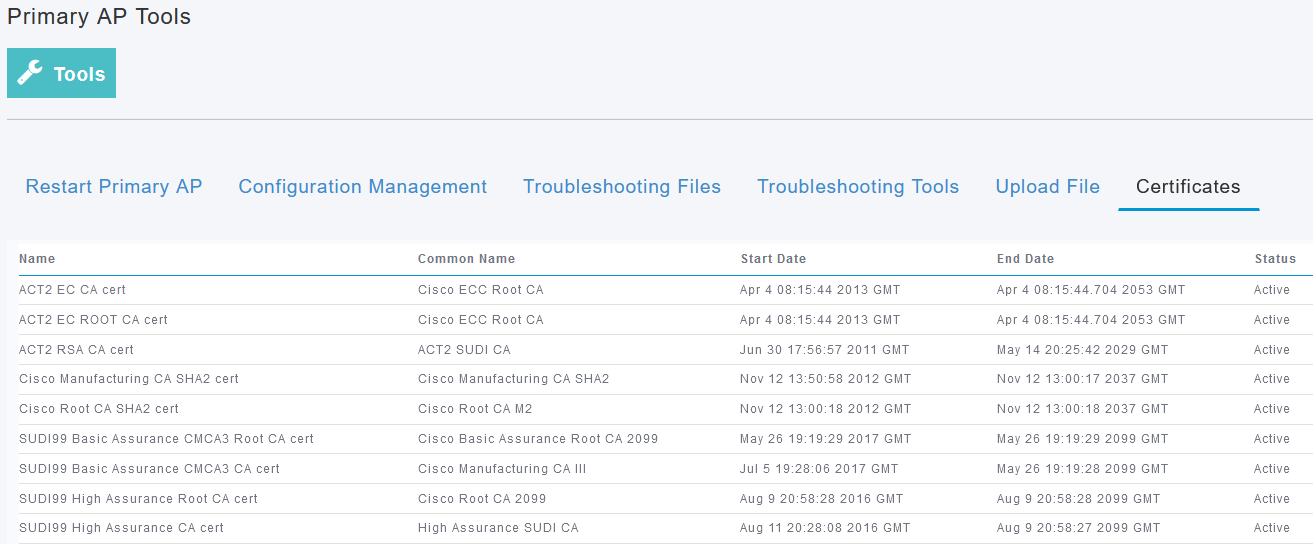Image resolution: width=1313 pixels, height=544 pixels.
Task: Click SUDI99 High Assurance Root CA cert row
Action: coord(138,499)
